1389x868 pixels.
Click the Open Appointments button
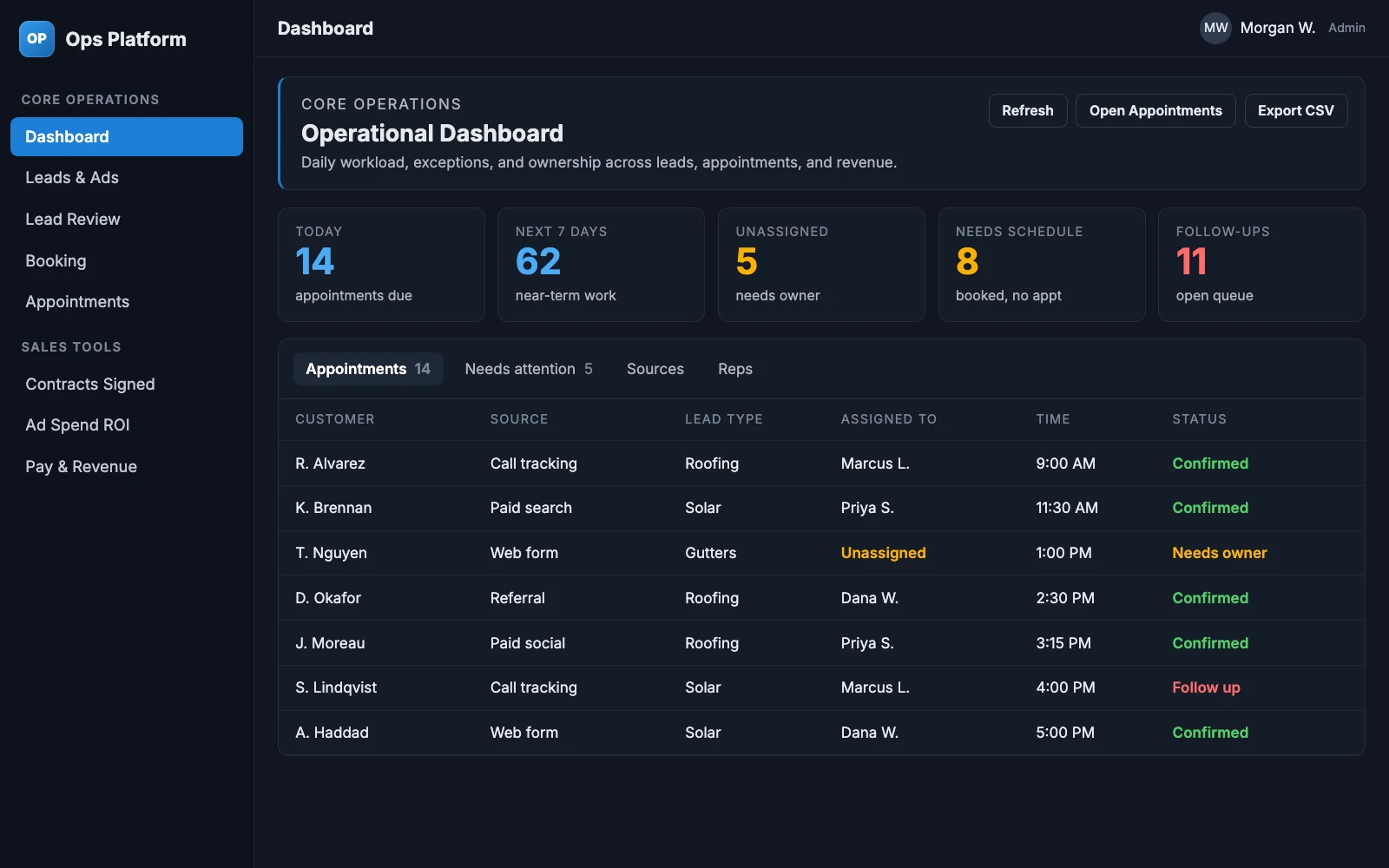(1155, 111)
